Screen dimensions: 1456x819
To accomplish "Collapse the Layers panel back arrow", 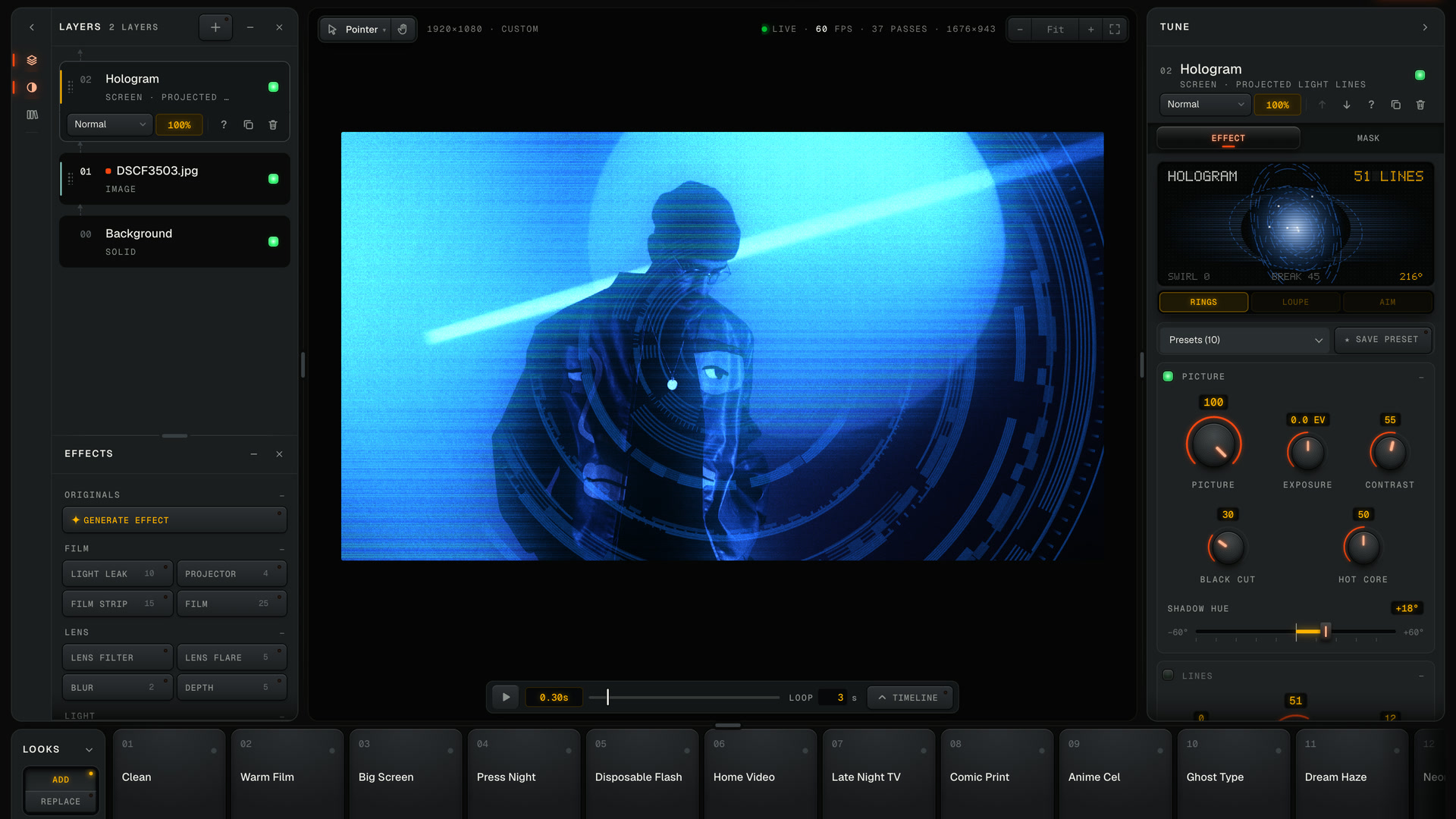I will click(x=32, y=27).
